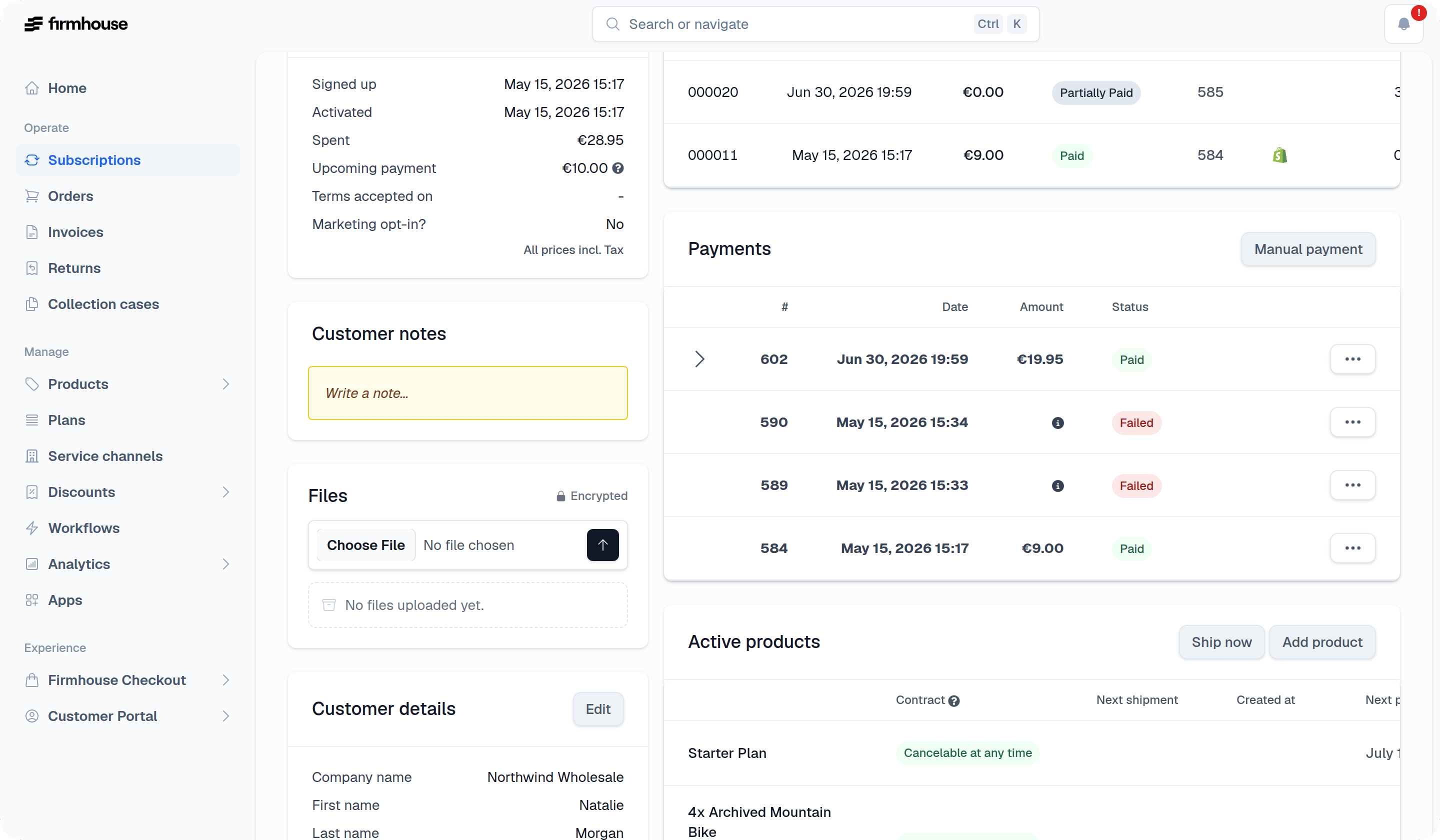Expand the Firmhouse Checkout submenu chevron
Screen dimensions: 1440x840
225,680
